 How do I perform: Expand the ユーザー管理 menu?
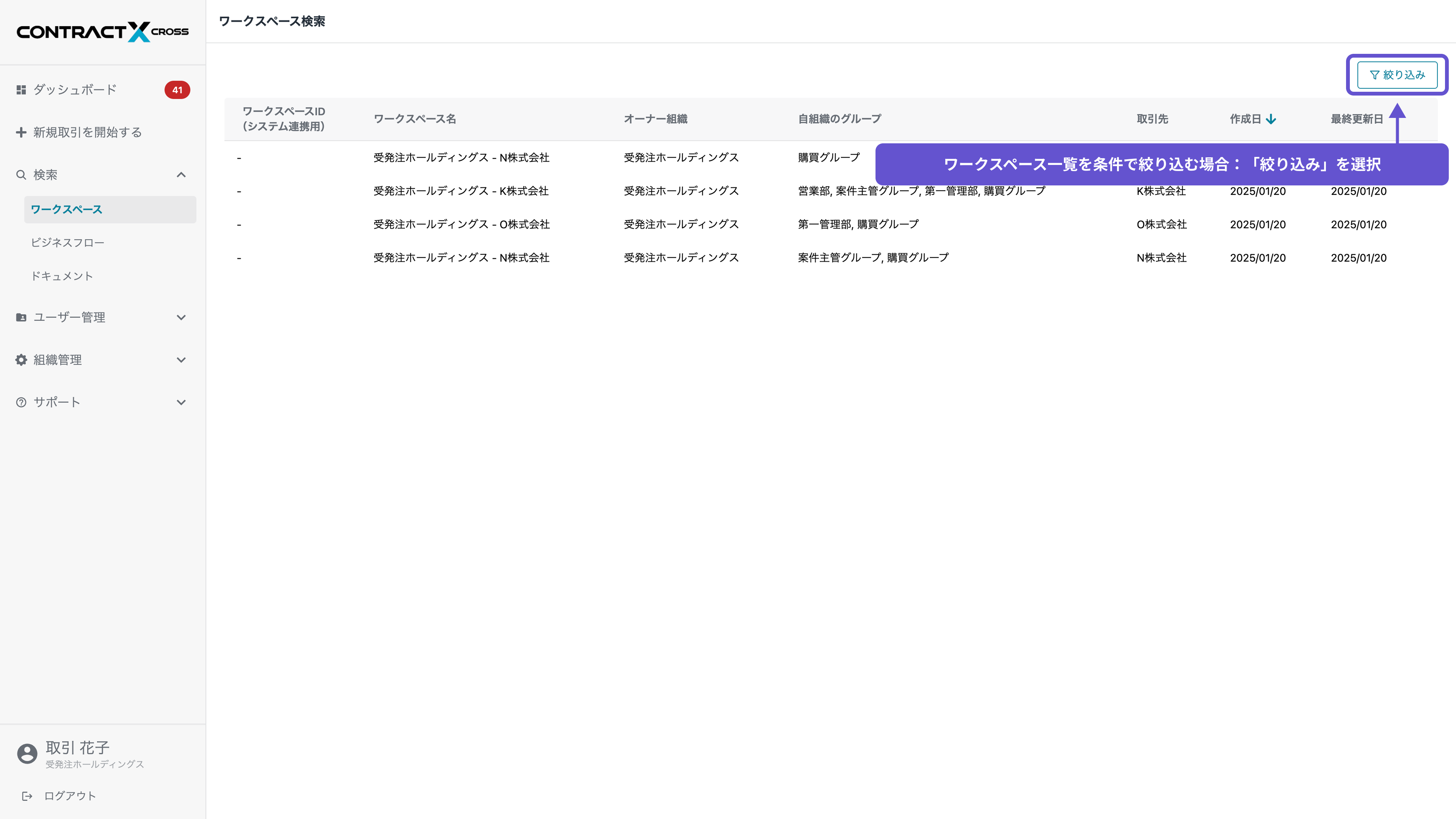[x=182, y=317]
